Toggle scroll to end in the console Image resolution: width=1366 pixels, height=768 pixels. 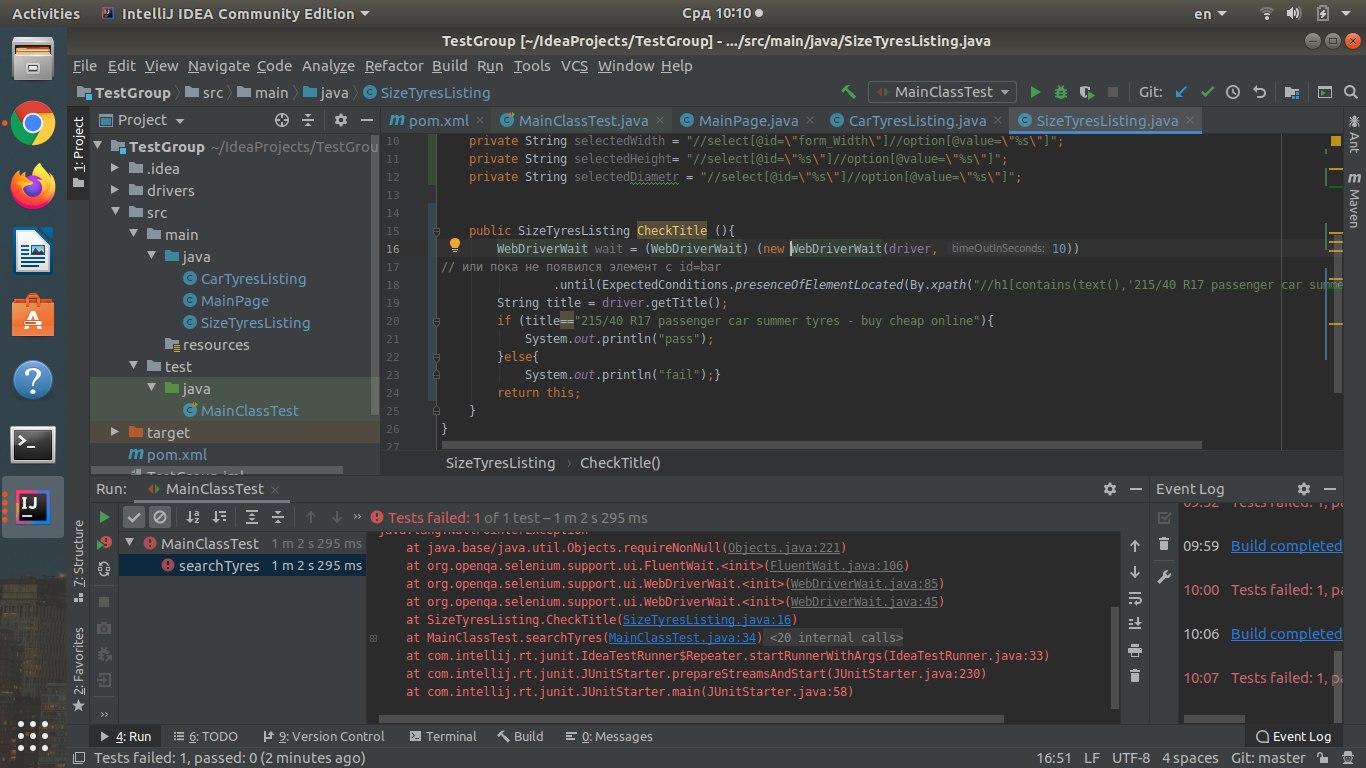[1134, 624]
